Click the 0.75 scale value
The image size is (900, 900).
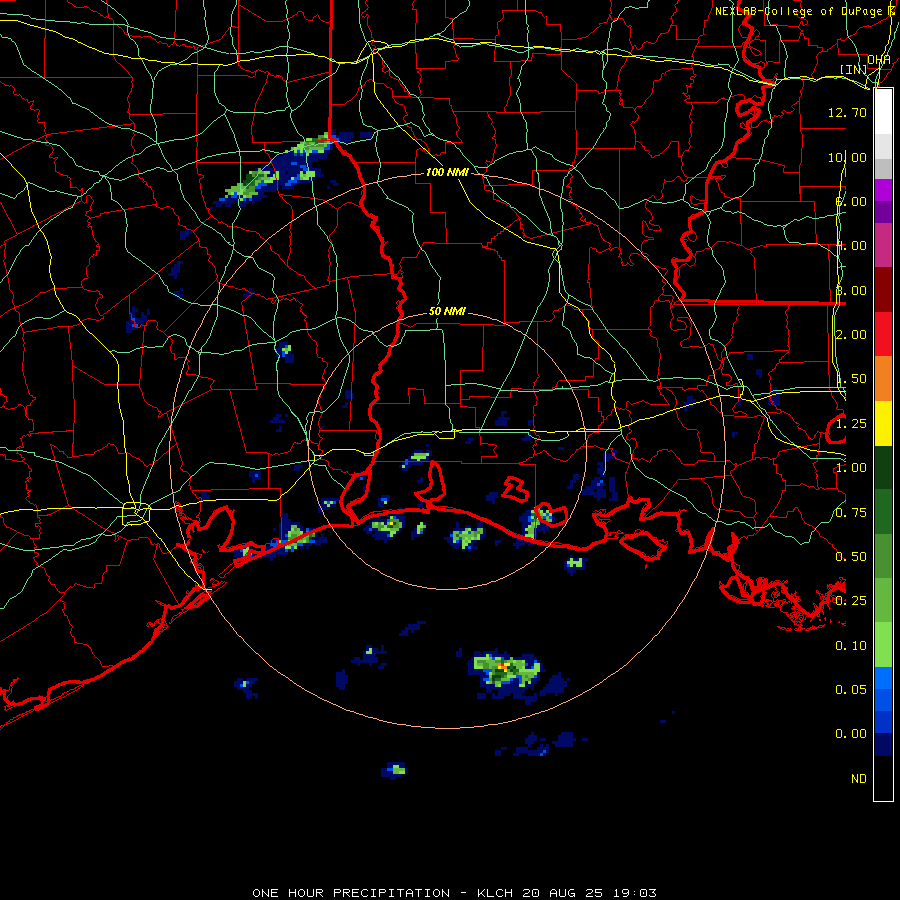point(851,513)
